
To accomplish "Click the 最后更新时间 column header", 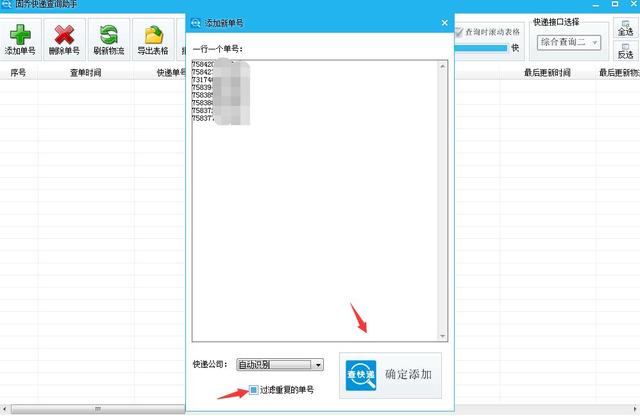I will pos(547,73).
